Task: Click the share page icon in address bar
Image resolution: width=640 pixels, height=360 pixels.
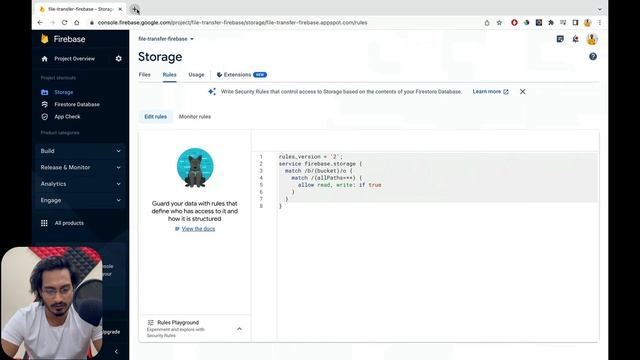Action: tap(487, 22)
